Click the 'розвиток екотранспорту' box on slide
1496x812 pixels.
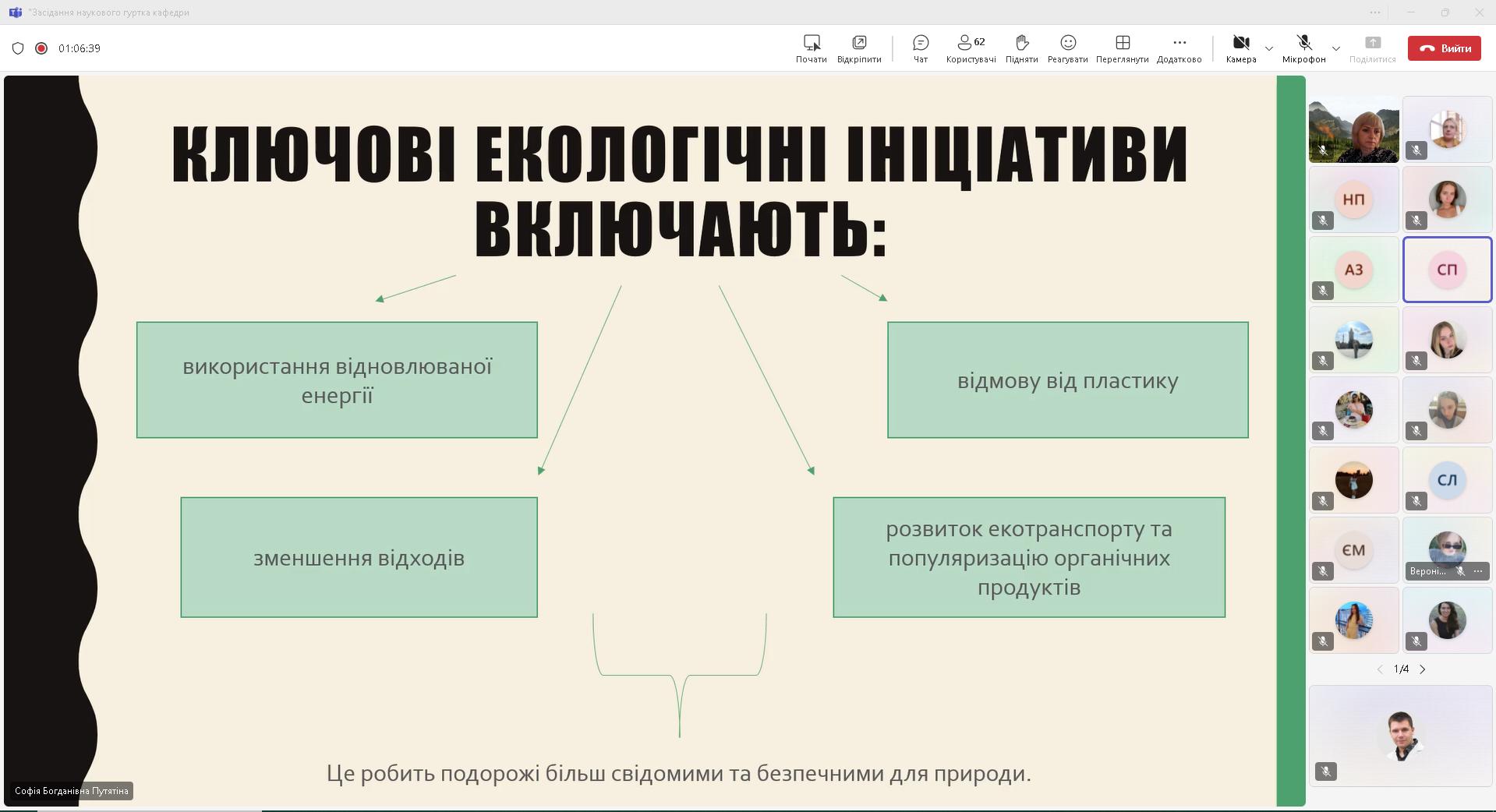[1029, 557]
